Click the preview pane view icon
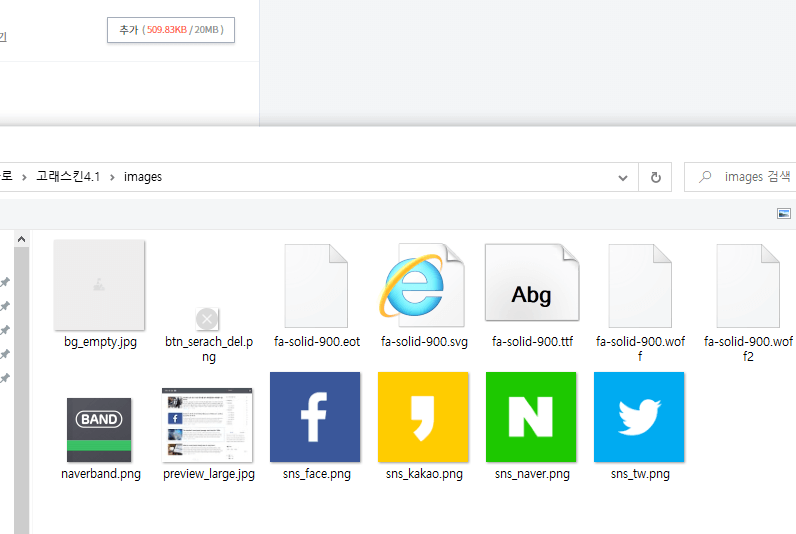Screen dimensions: 796x534 [784, 214]
